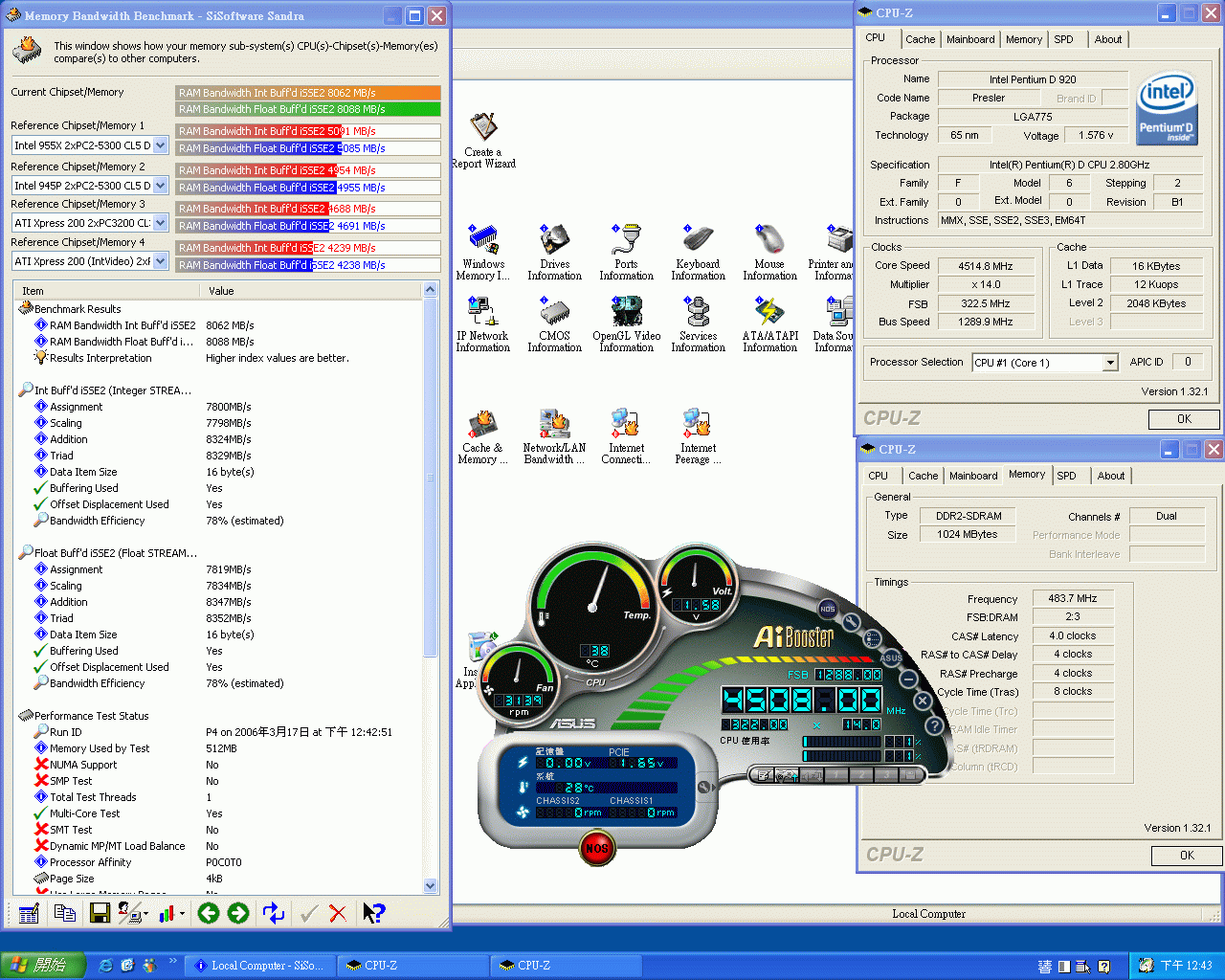Viewport: 1225px width, 980px height.
Task: Click the Windows Start button
Action: [43, 966]
